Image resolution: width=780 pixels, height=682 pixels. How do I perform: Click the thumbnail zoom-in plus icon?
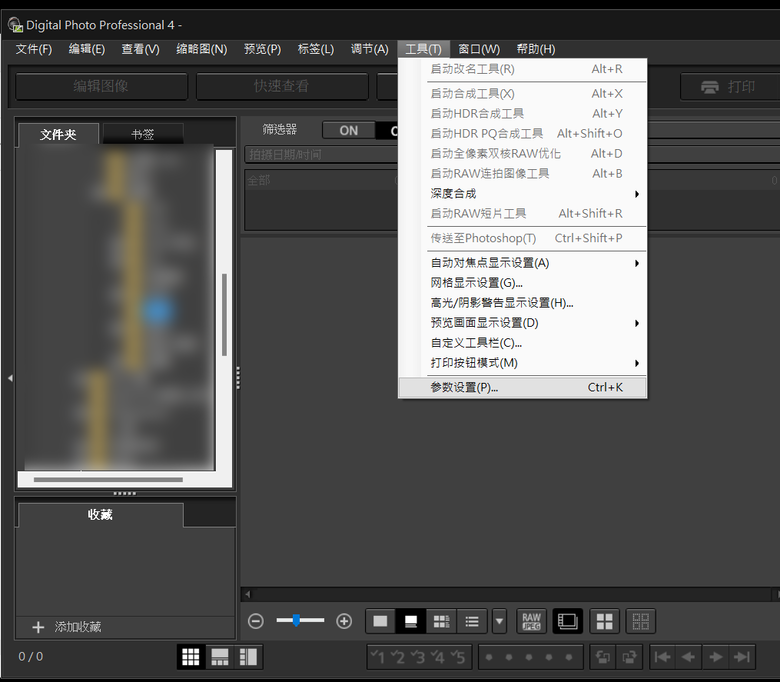coord(344,621)
